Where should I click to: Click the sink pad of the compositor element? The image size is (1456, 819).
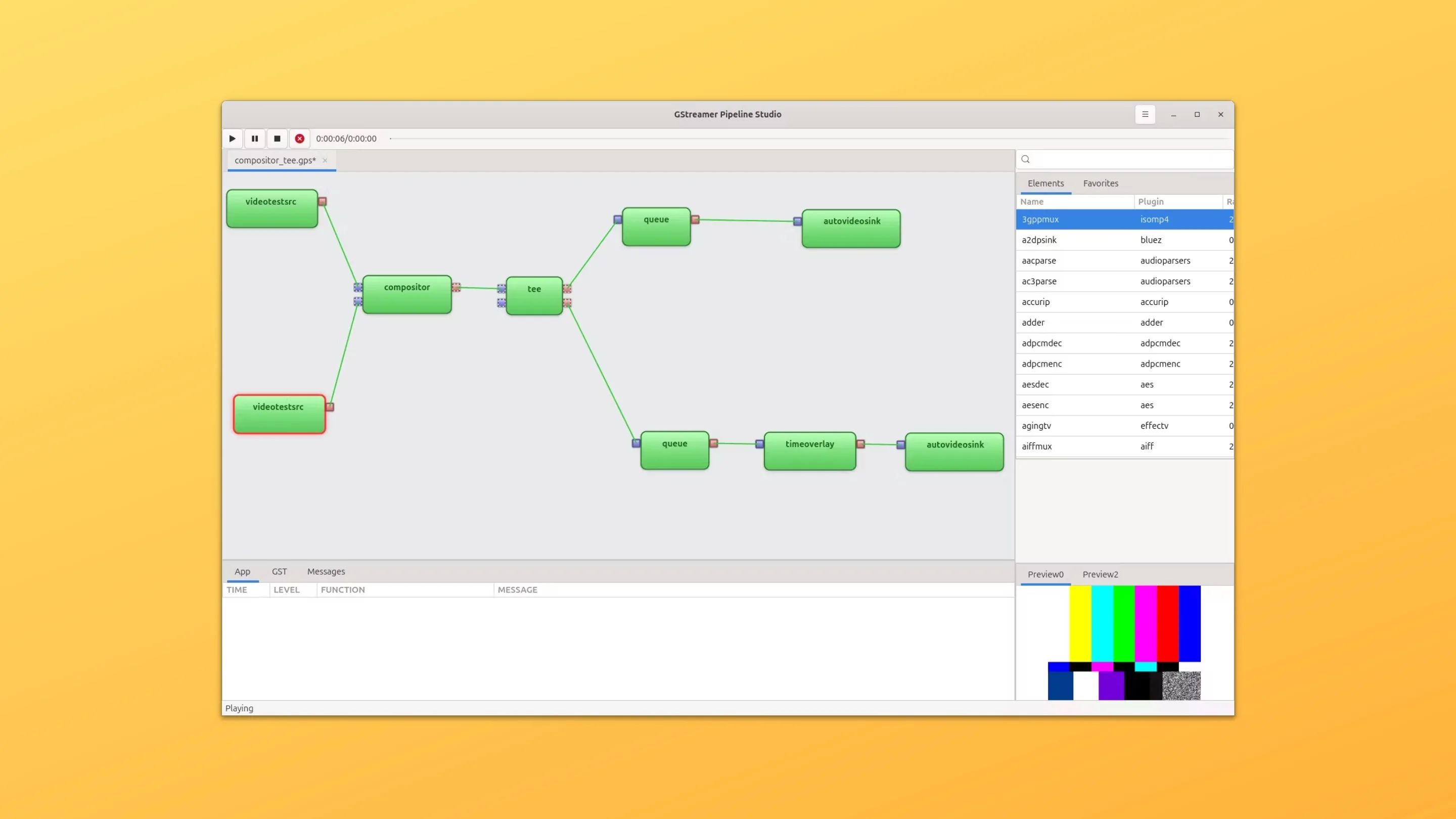coord(358,287)
